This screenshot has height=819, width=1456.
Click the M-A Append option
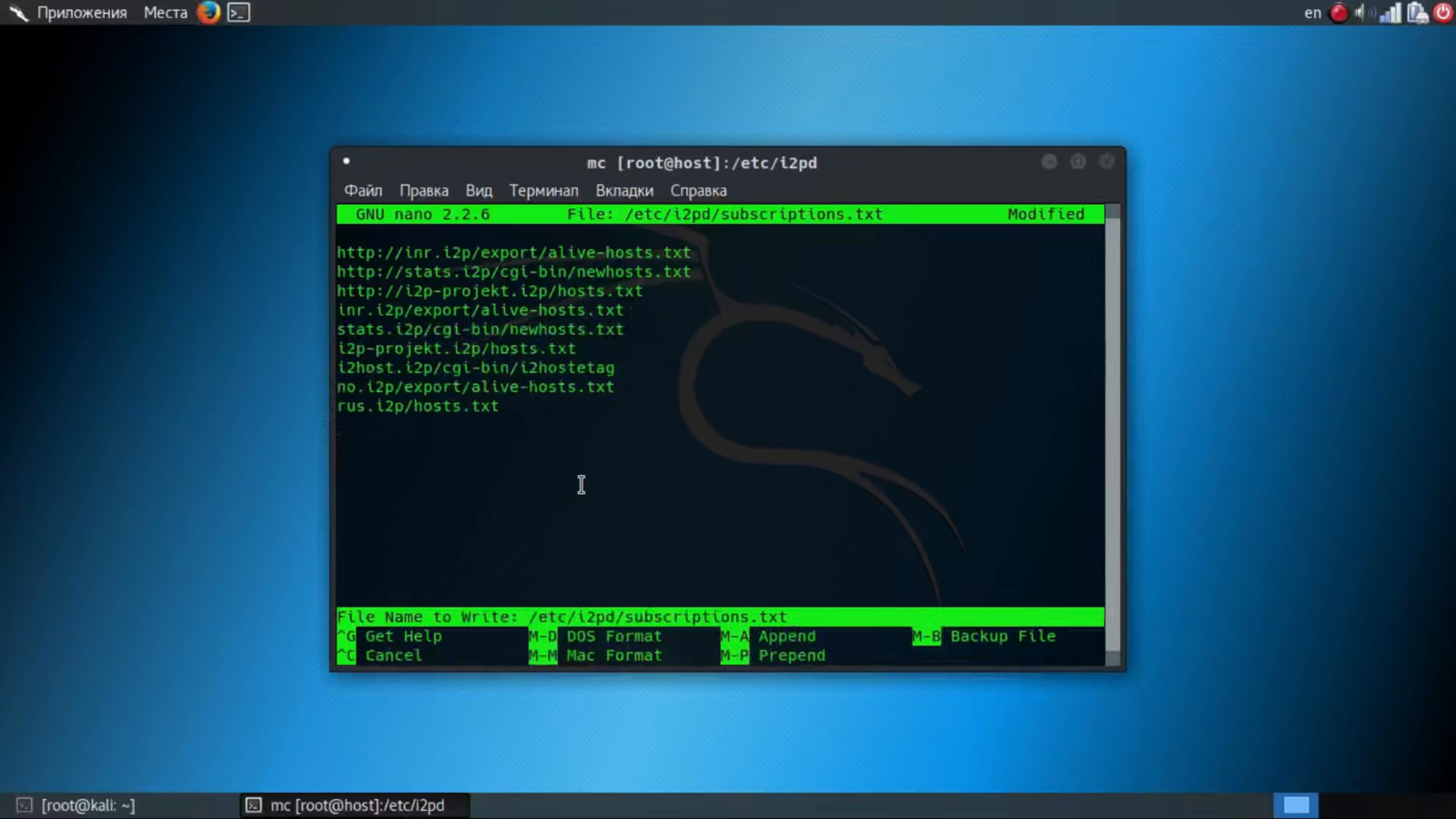(769, 636)
